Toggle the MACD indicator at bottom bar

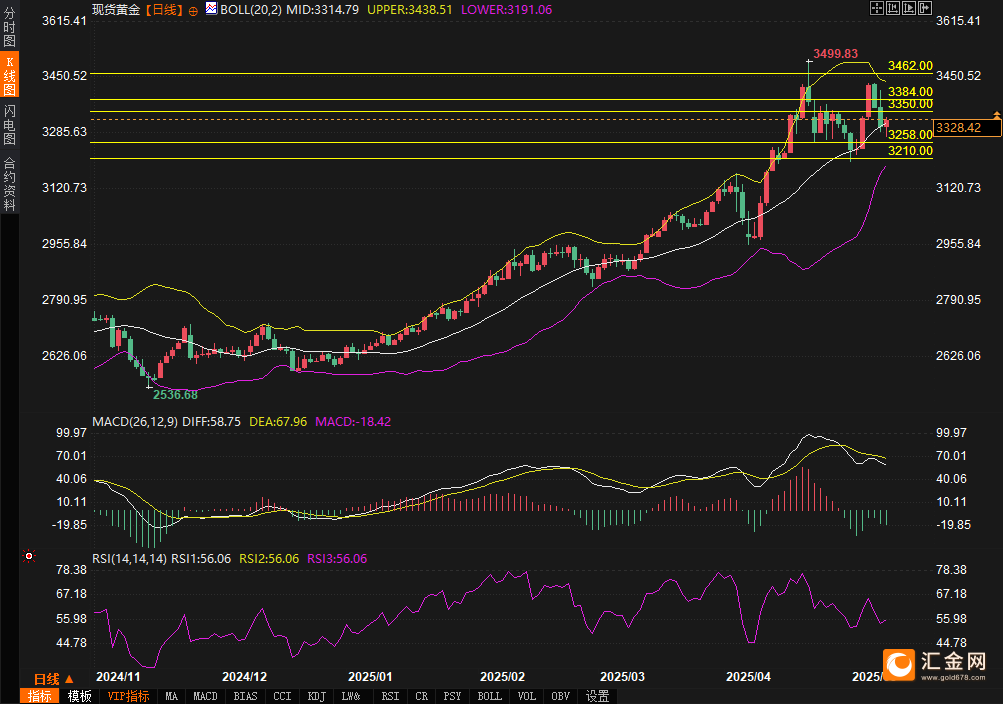tap(205, 696)
